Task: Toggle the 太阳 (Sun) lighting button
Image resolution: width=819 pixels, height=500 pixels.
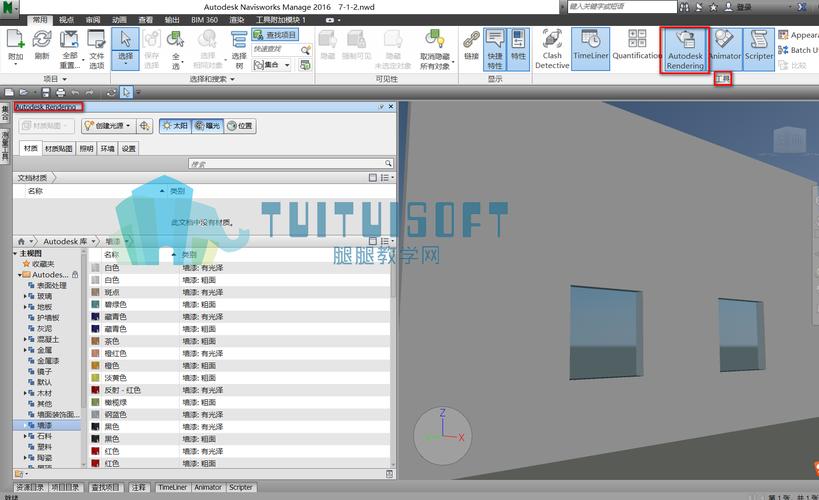Action: click(x=175, y=126)
